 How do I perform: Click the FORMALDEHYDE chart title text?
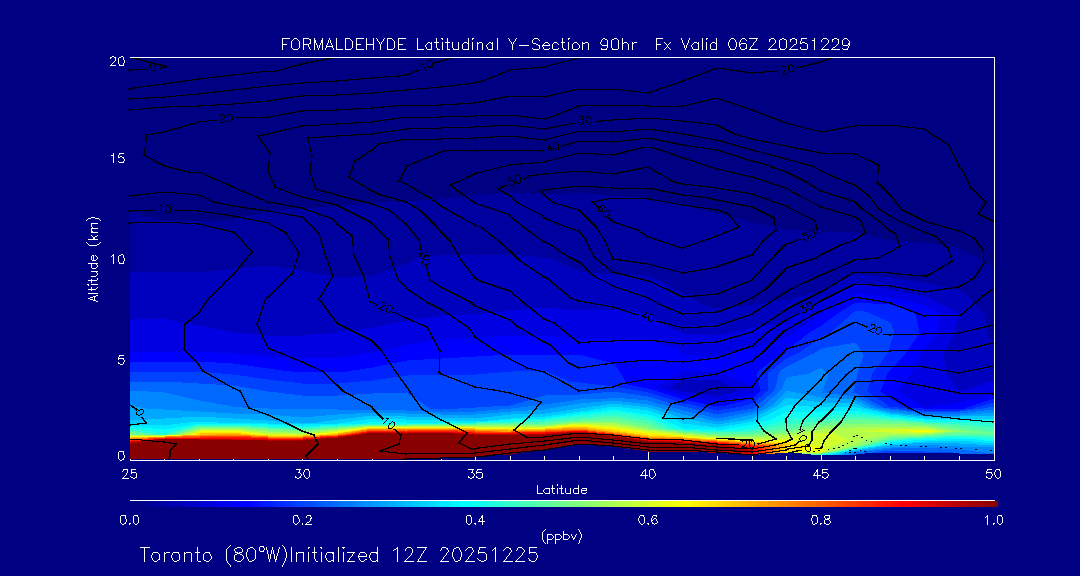(565, 45)
